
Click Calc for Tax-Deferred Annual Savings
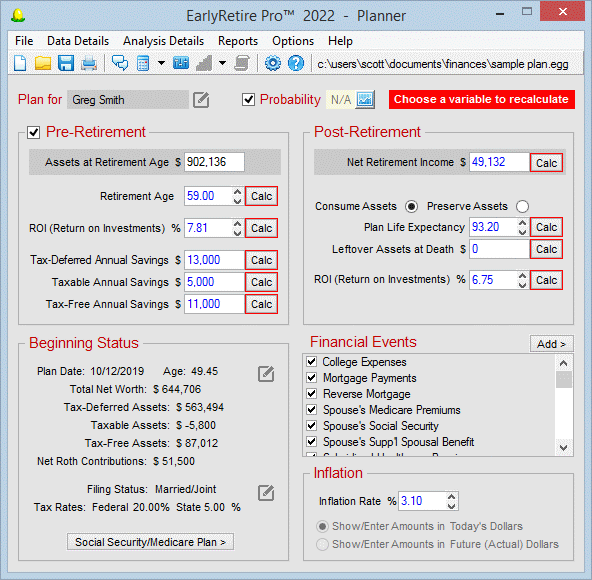[261, 260]
